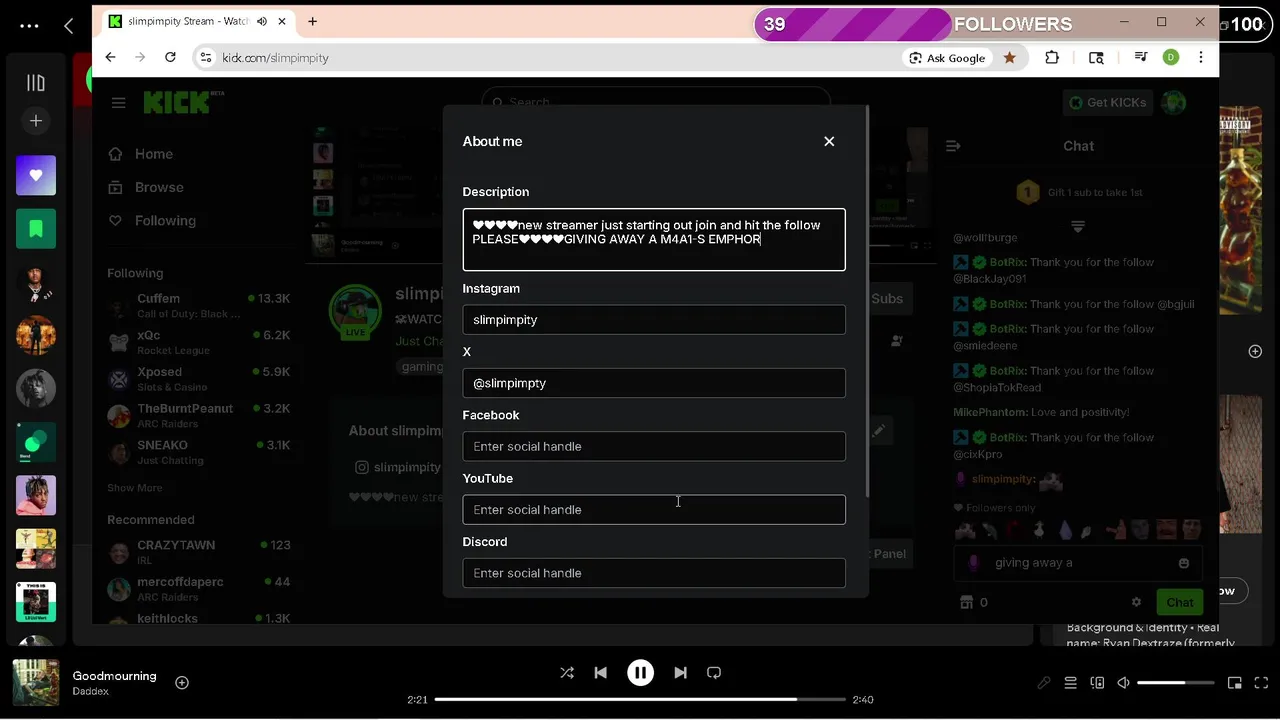
Task: Open keithlocks recommended channel
Action: (x=198, y=618)
